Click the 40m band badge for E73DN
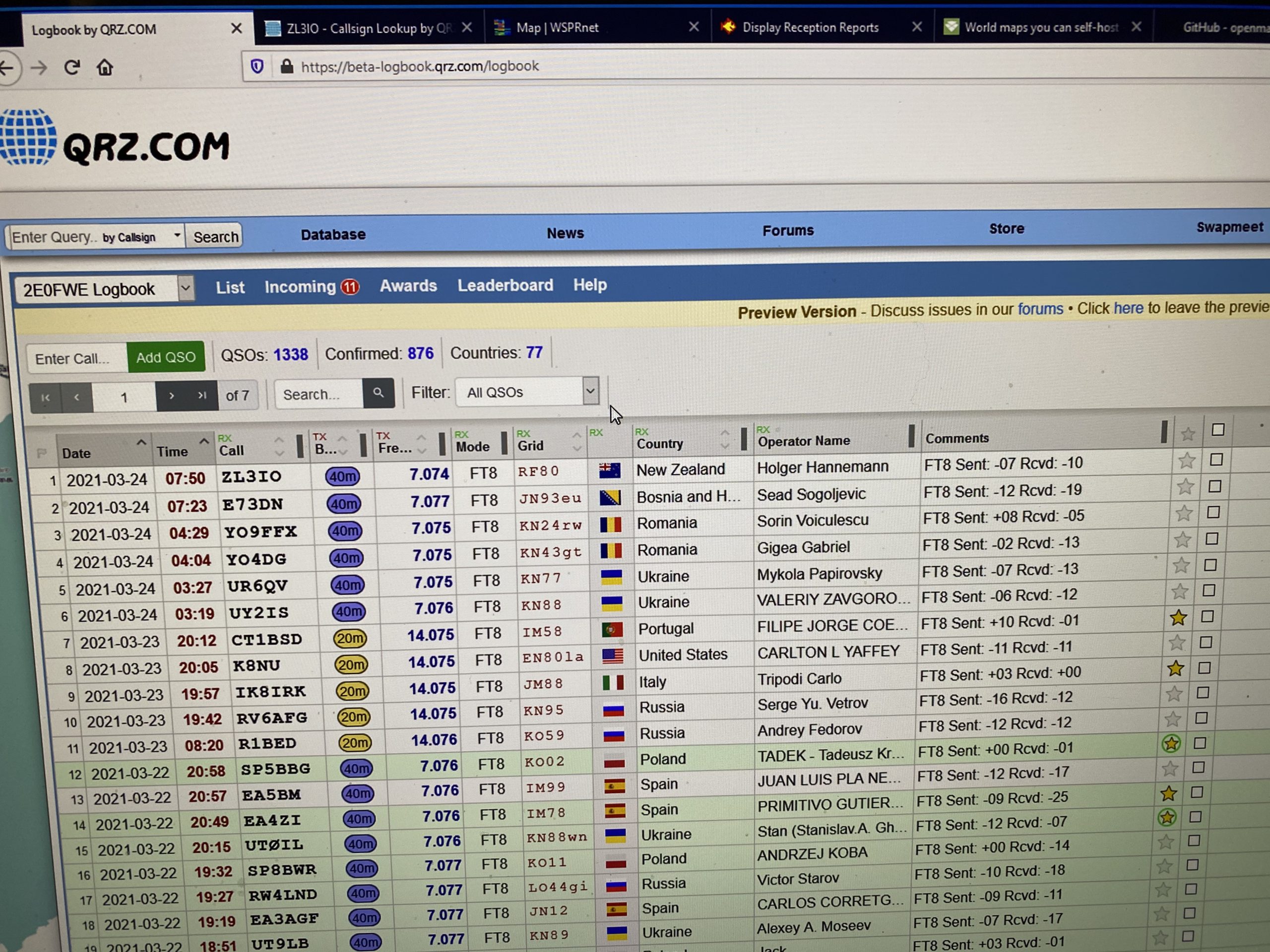 click(x=343, y=504)
